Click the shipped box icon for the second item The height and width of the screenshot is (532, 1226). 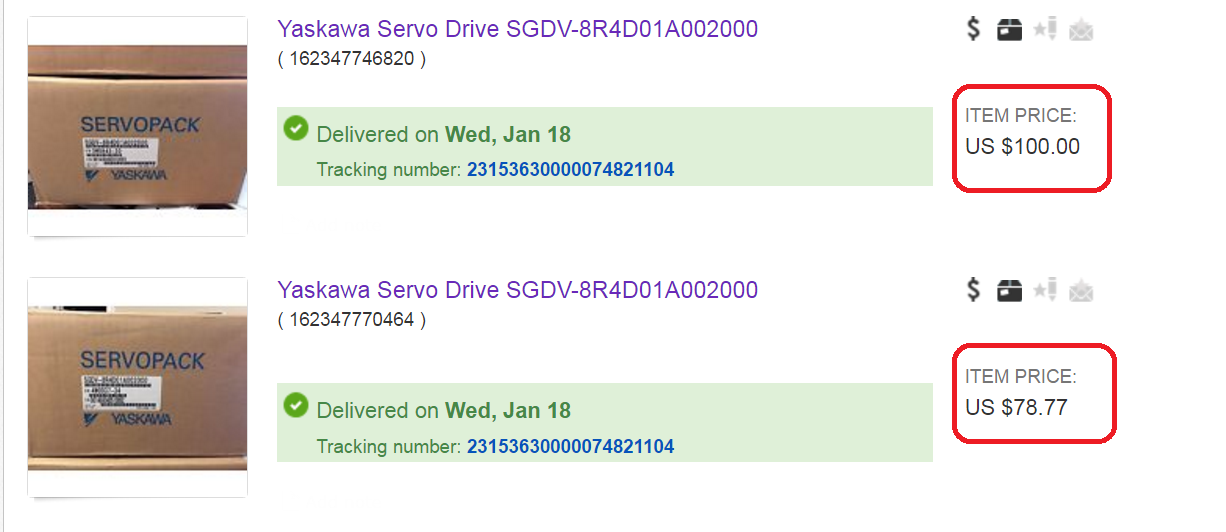(1010, 291)
